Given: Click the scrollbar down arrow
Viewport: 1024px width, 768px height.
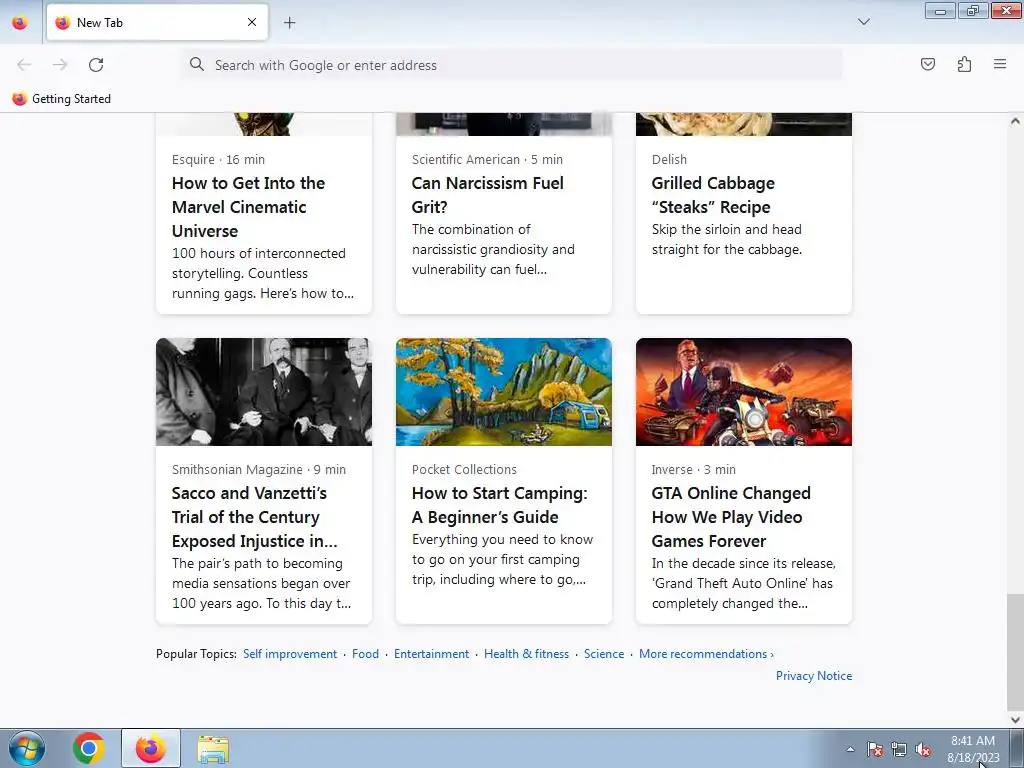Looking at the screenshot, I should click(1015, 720).
